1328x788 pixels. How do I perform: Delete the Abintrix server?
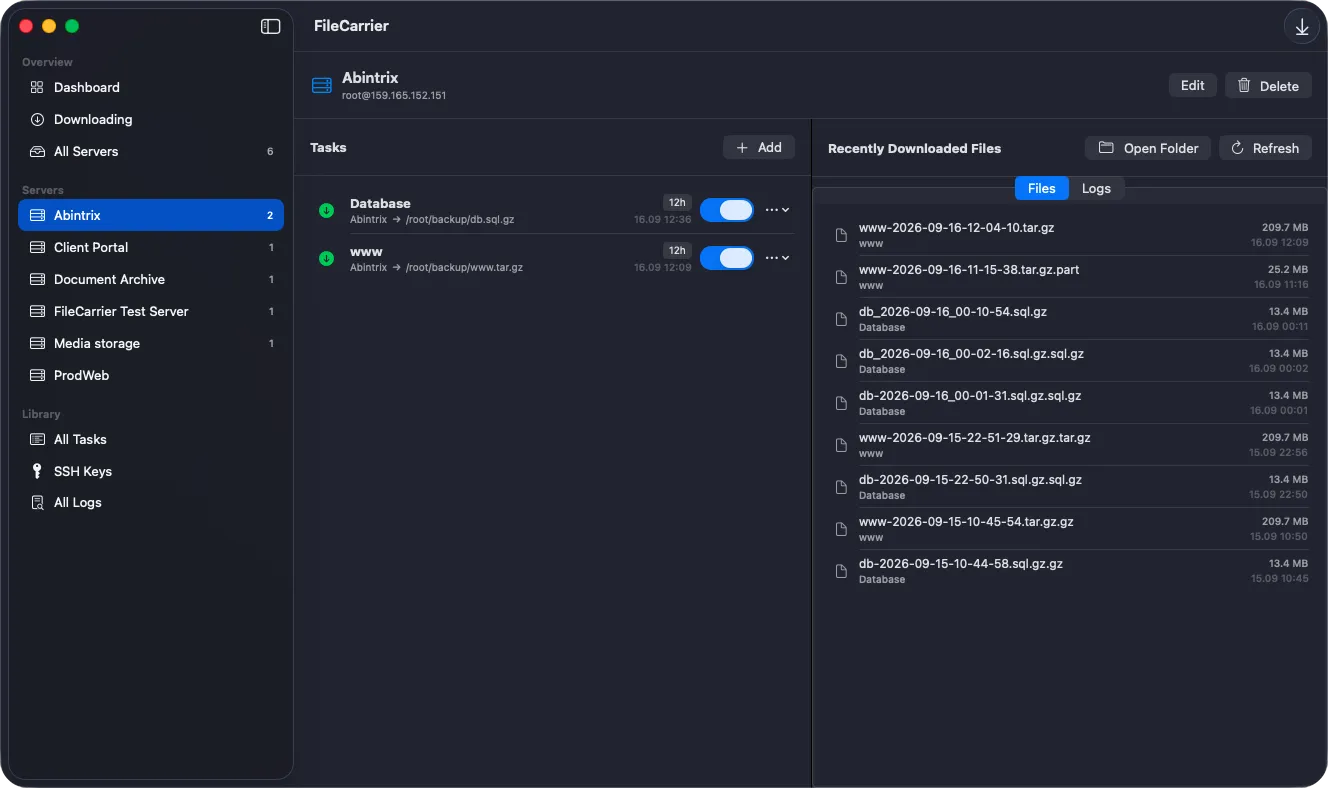pos(1268,85)
